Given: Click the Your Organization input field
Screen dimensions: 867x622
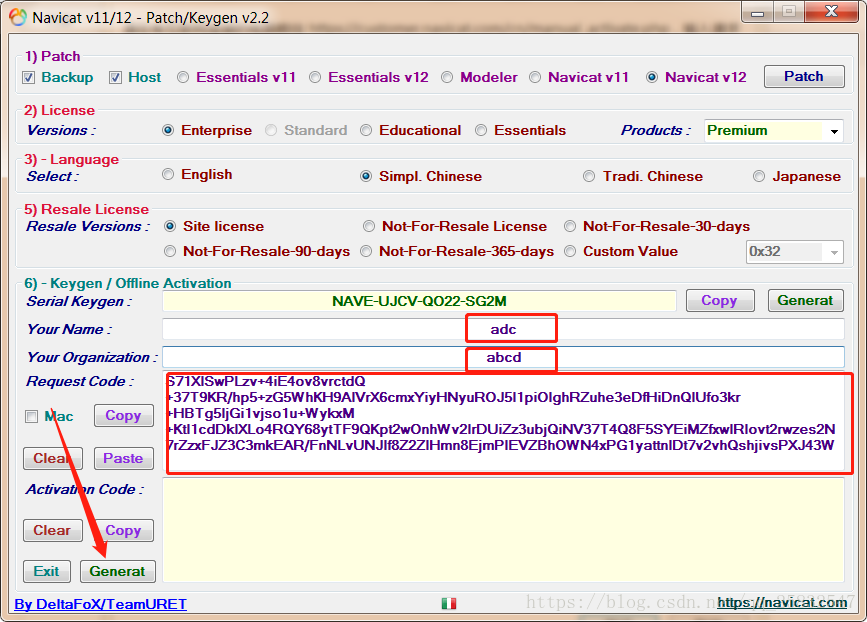Looking at the screenshot, I should (x=503, y=357).
